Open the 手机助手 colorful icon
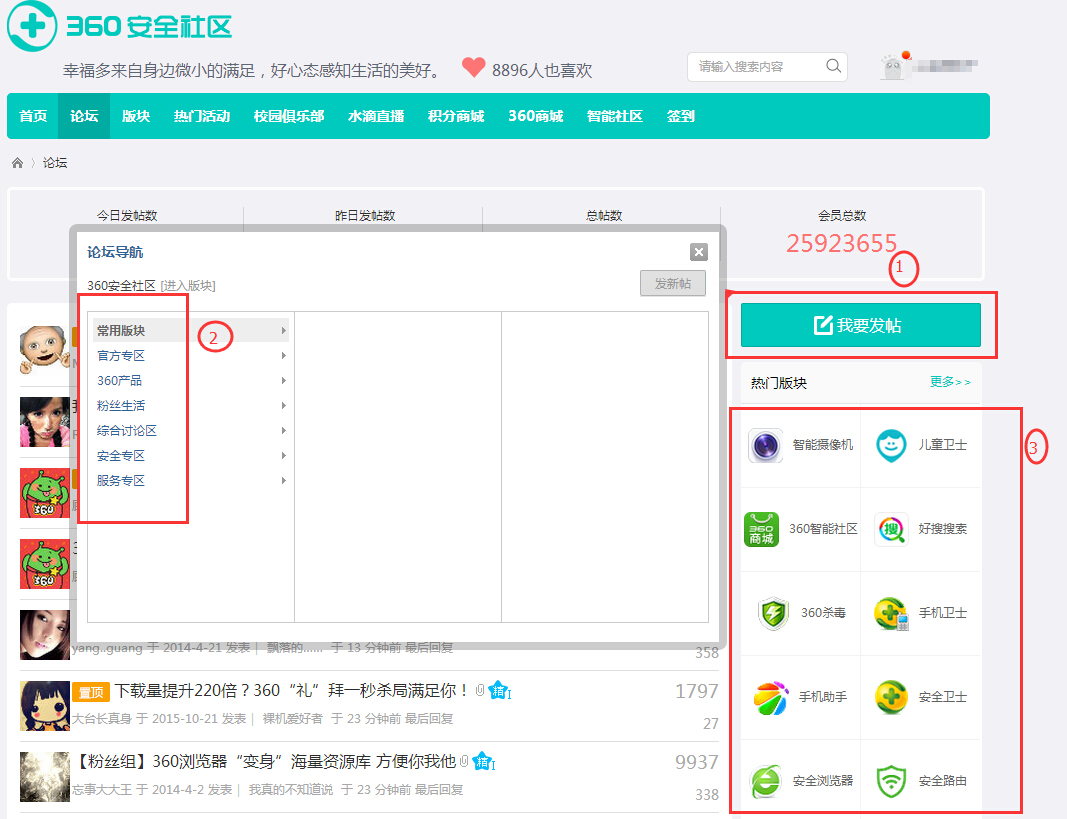This screenshot has width=1067, height=819. tap(770, 697)
